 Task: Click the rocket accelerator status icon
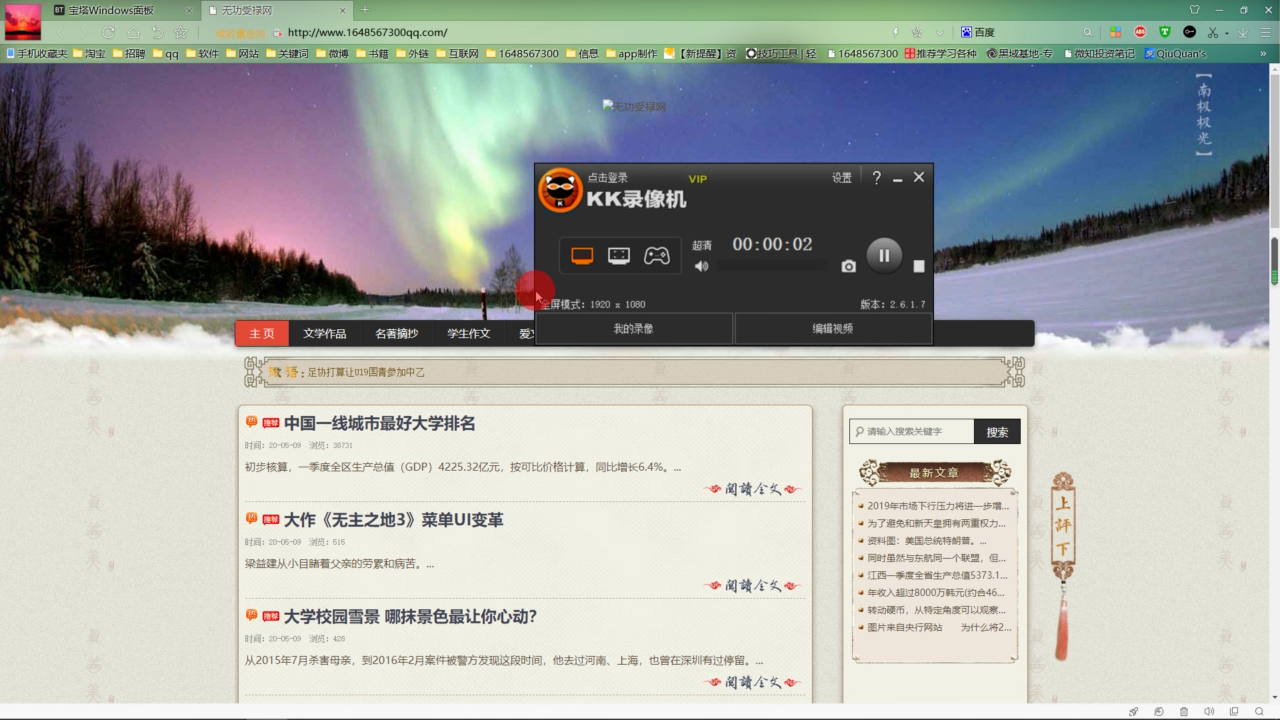pos(1134,711)
